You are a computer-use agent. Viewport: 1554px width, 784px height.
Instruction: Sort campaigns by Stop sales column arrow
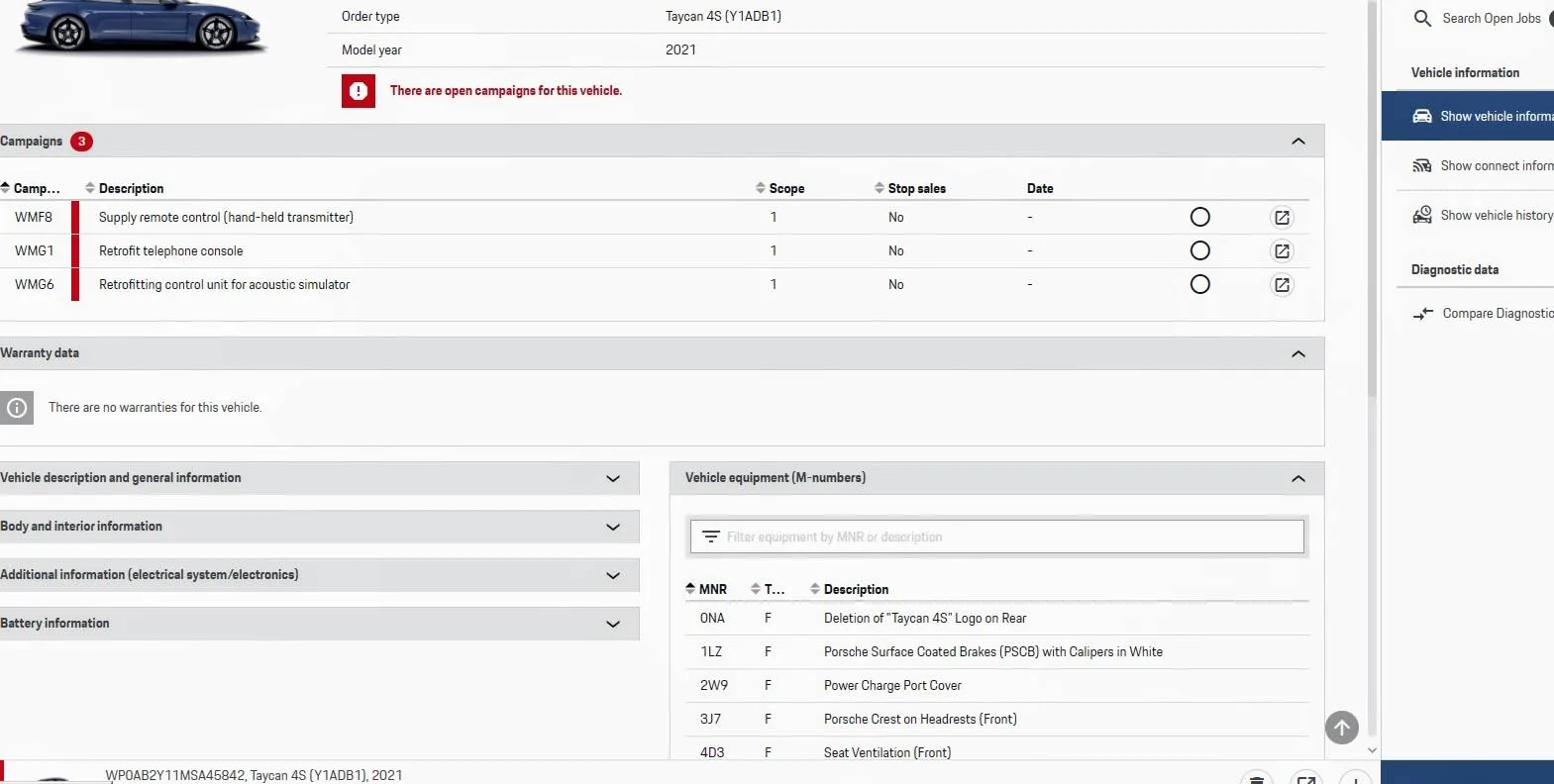[x=880, y=188]
